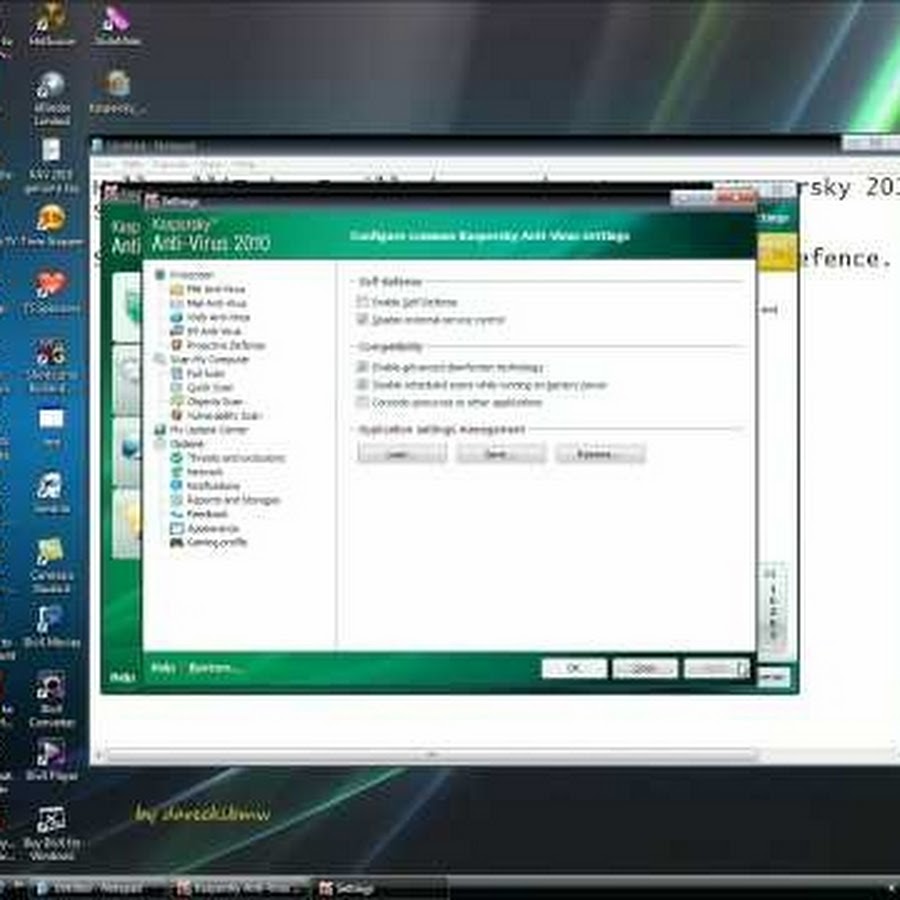The width and height of the screenshot is (900, 900).
Task: Toggle Concede resources to other applications
Action: (x=362, y=402)
